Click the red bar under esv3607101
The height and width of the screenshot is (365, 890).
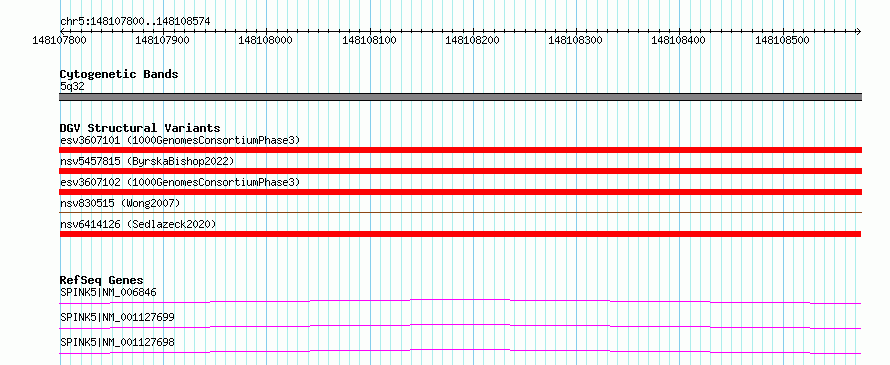point(460,150)
